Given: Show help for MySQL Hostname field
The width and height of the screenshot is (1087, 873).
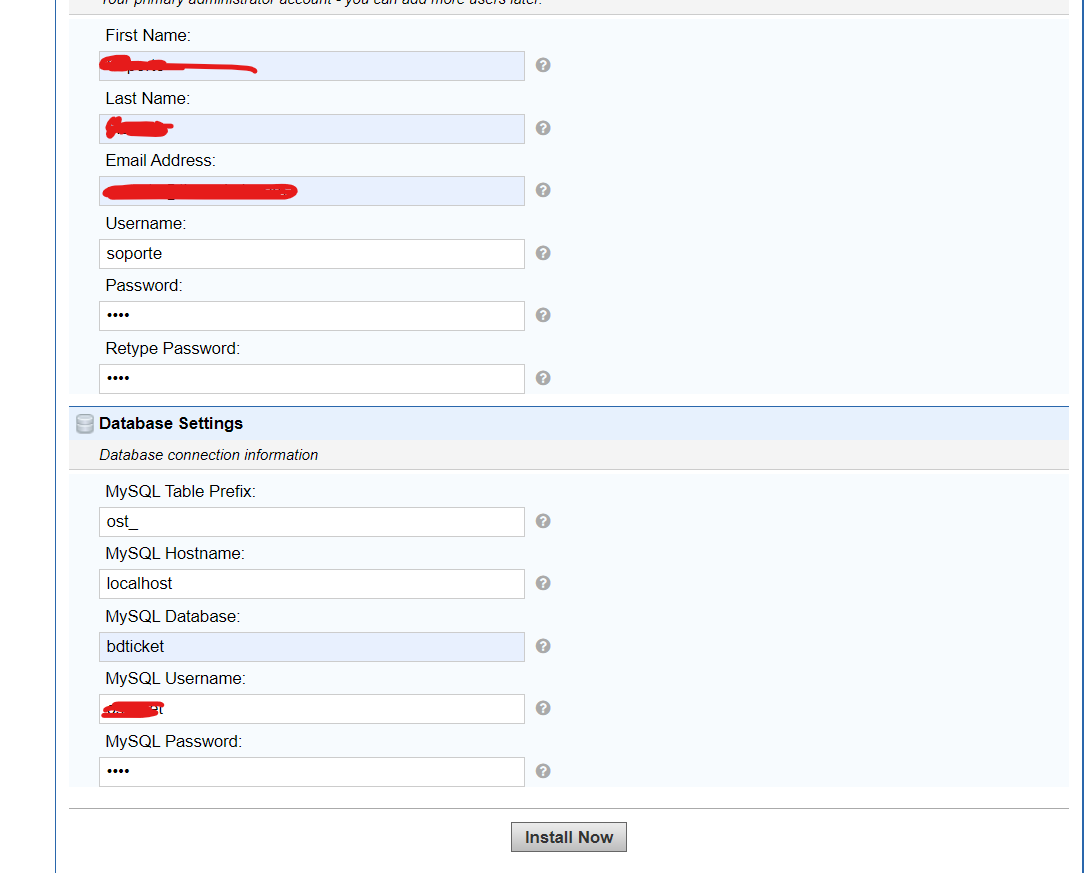Looking at the screenshot, I should coord(543,583).
